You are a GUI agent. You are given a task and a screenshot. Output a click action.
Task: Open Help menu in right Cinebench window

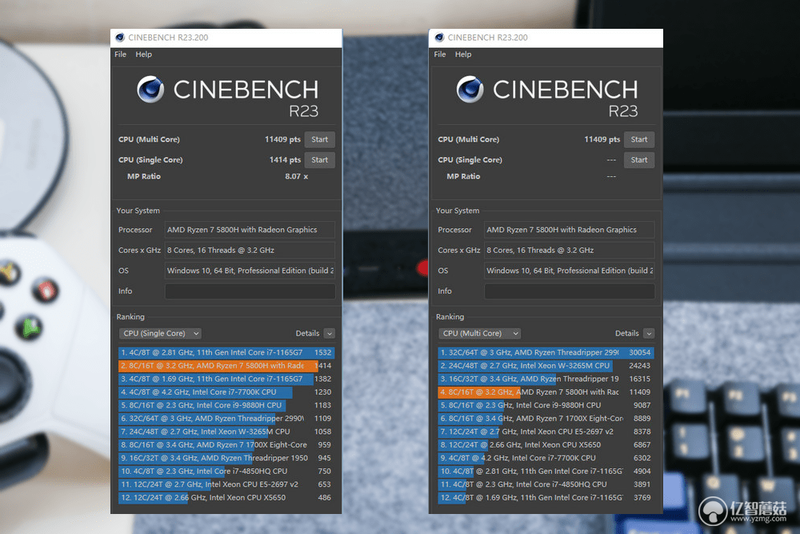coord(463,54)
